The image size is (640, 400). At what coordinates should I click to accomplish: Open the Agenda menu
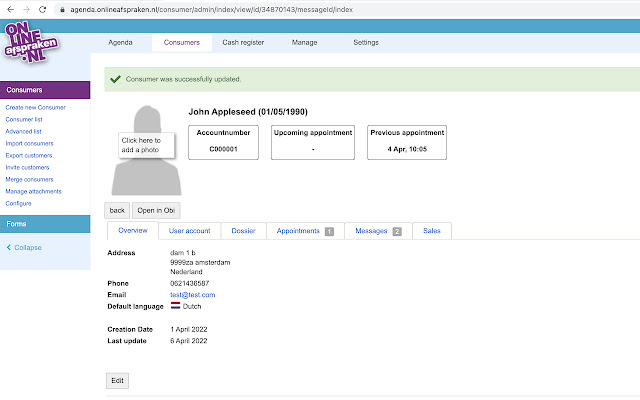point(120,42)
